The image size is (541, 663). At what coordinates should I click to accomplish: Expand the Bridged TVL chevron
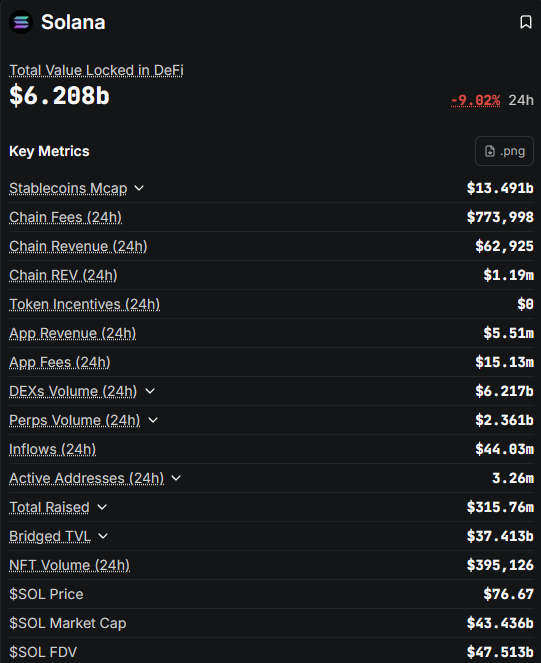click(103, 536)
